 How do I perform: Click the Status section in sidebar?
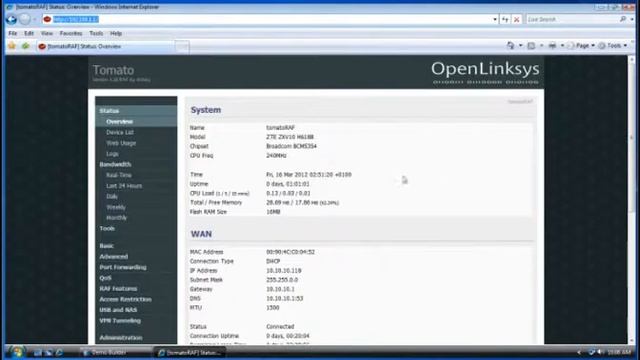(109, 111)
